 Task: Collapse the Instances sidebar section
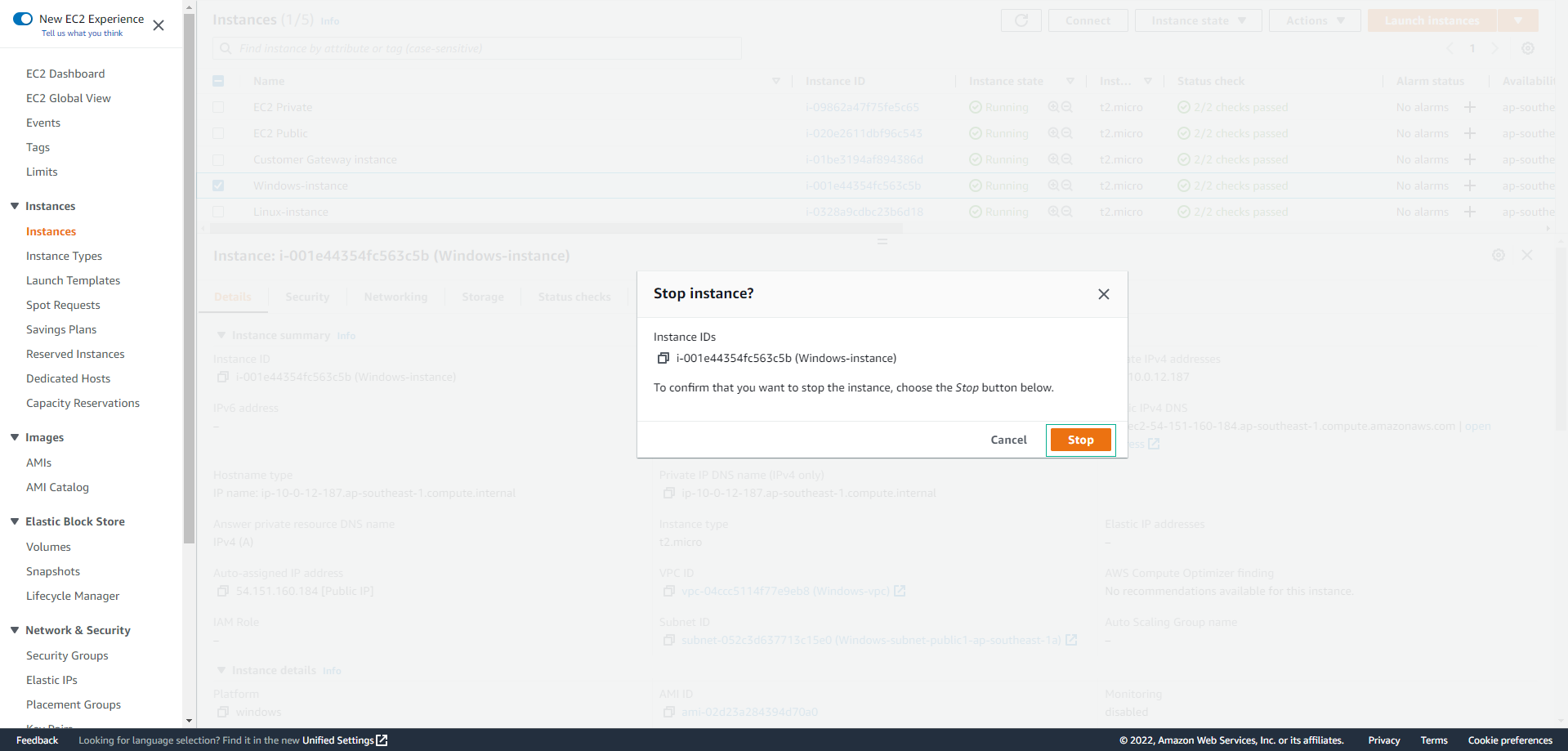point(15,206)
